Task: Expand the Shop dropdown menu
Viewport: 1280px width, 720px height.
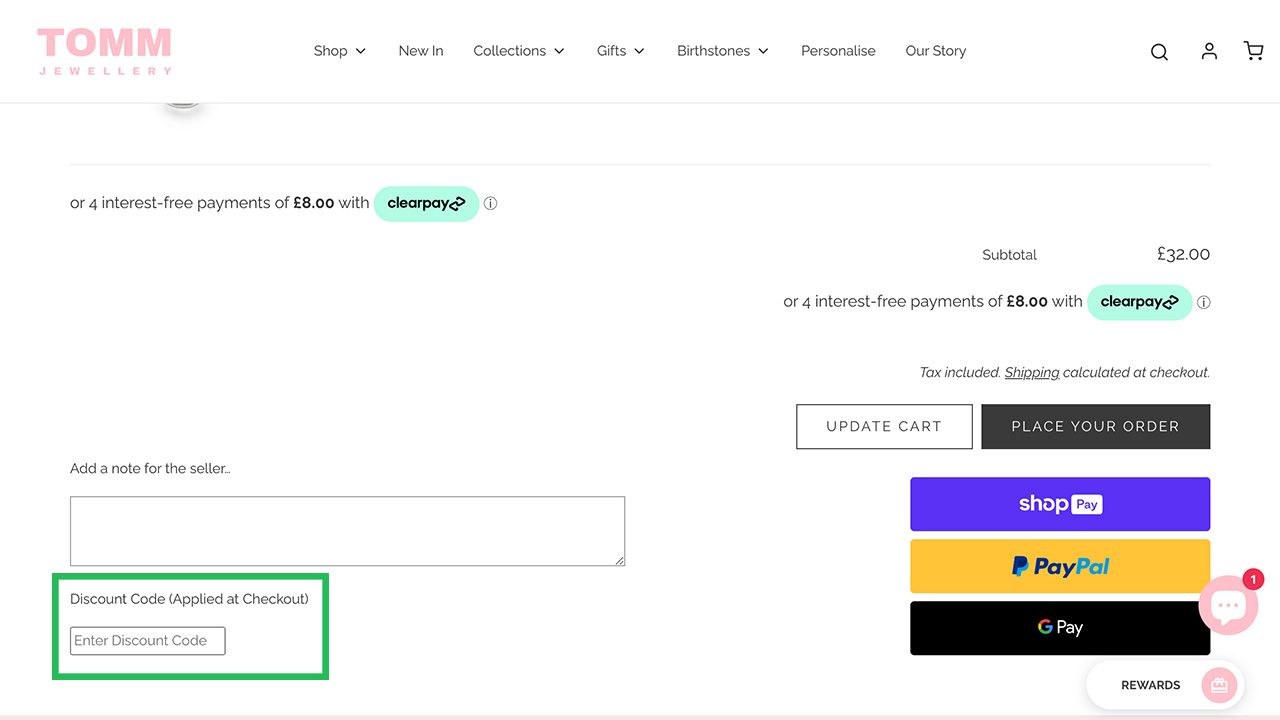Action: [340, 51]
